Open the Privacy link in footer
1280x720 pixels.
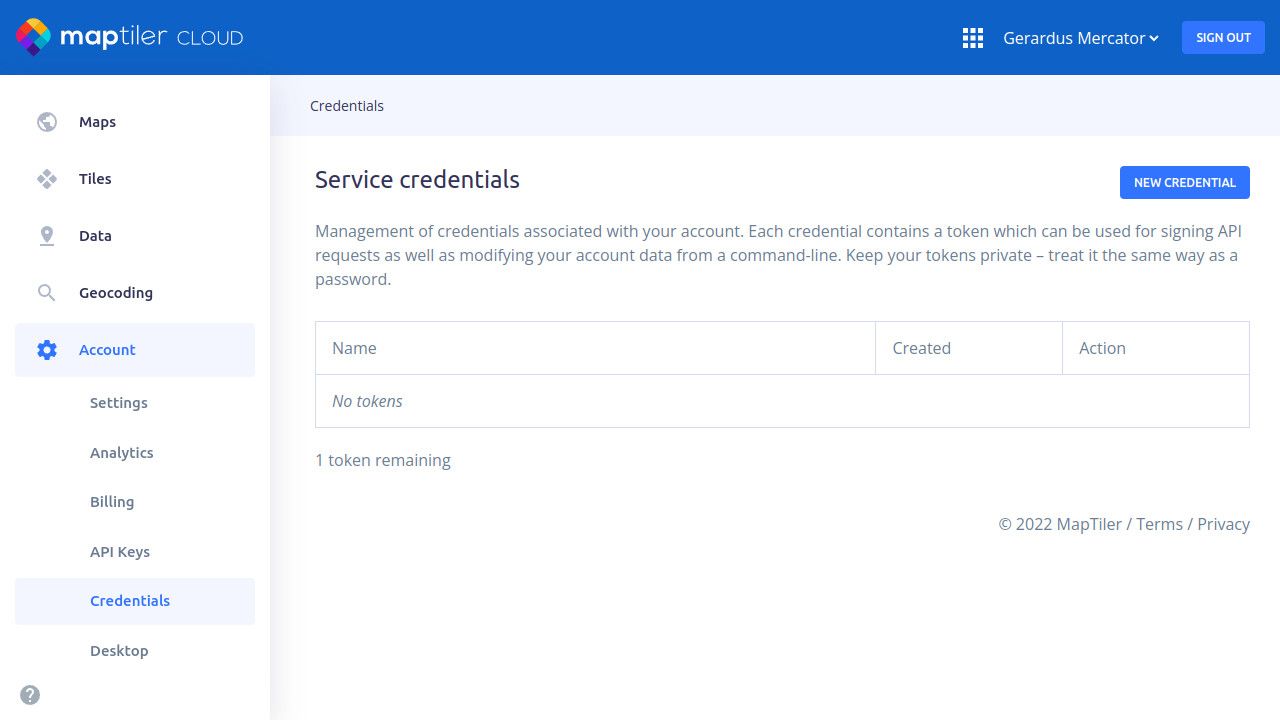click(1223, 524)
